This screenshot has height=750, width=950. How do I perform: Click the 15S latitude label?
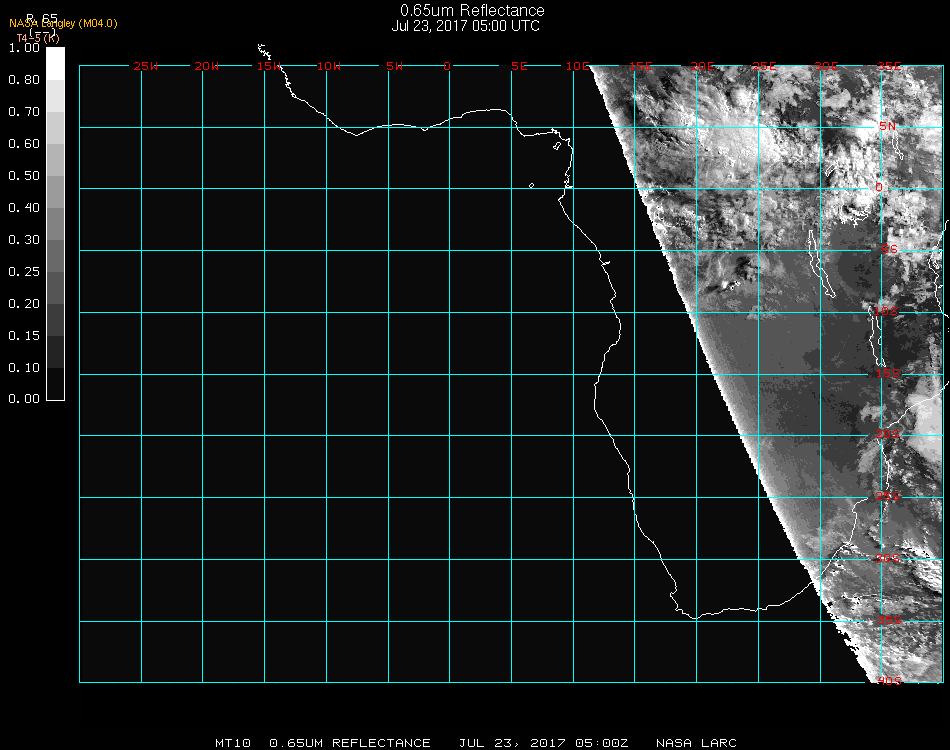tap(888, 373)
